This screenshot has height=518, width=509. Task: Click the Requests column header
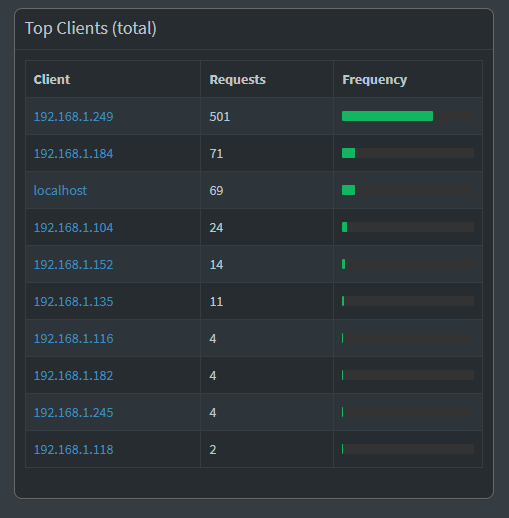(x=237, y=79)
